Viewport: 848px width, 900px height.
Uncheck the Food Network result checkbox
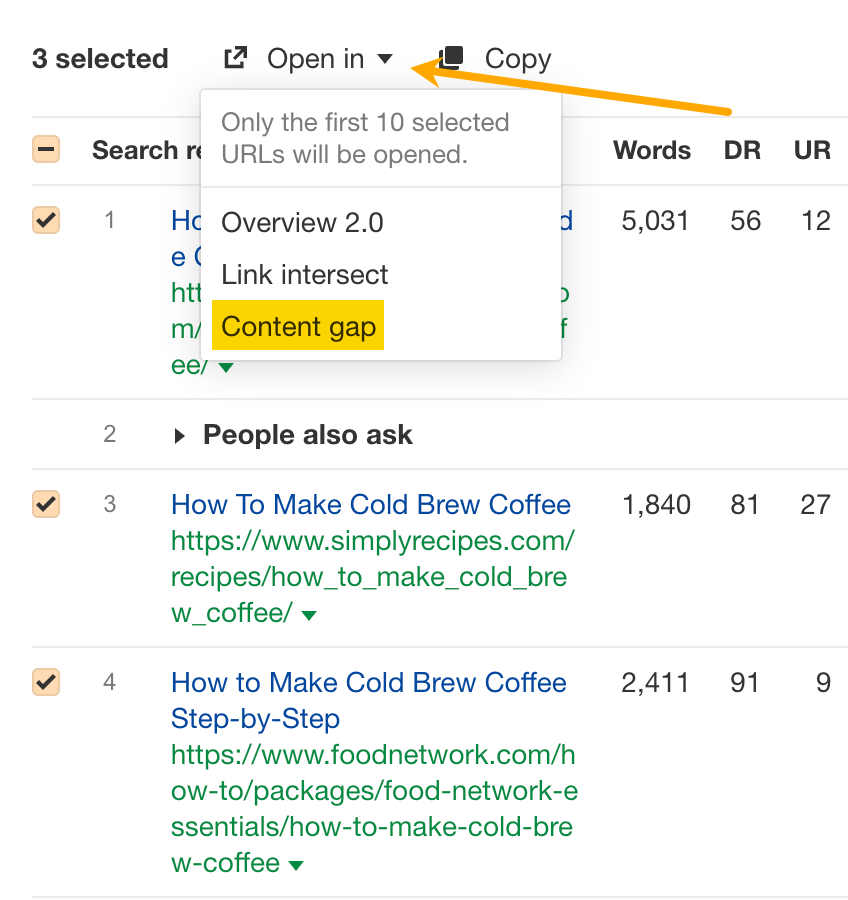(x=45, y=683)
